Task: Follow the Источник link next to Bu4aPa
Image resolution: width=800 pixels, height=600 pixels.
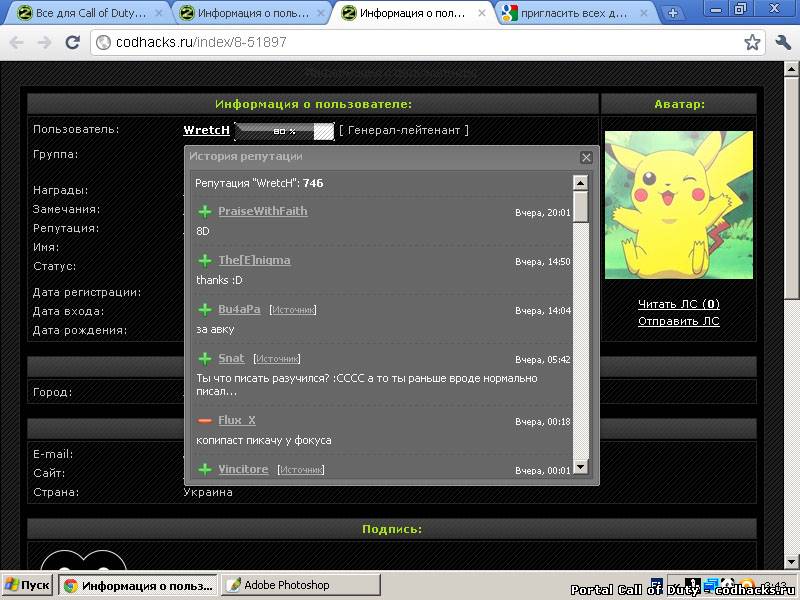Action: click(293, 310)
